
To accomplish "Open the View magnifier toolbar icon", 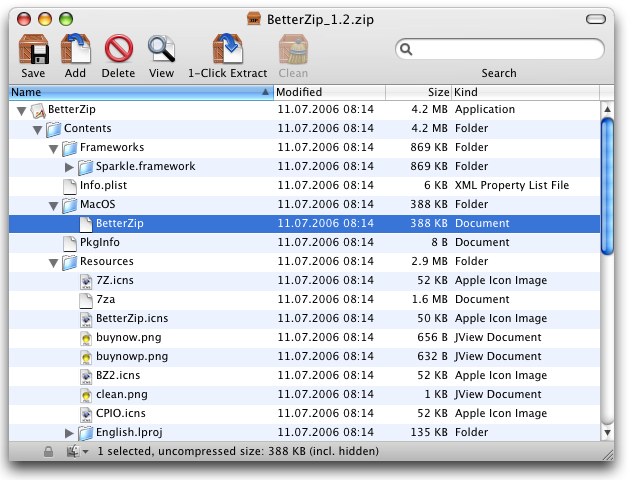I will pyautogui.click(x=161, y=49).
